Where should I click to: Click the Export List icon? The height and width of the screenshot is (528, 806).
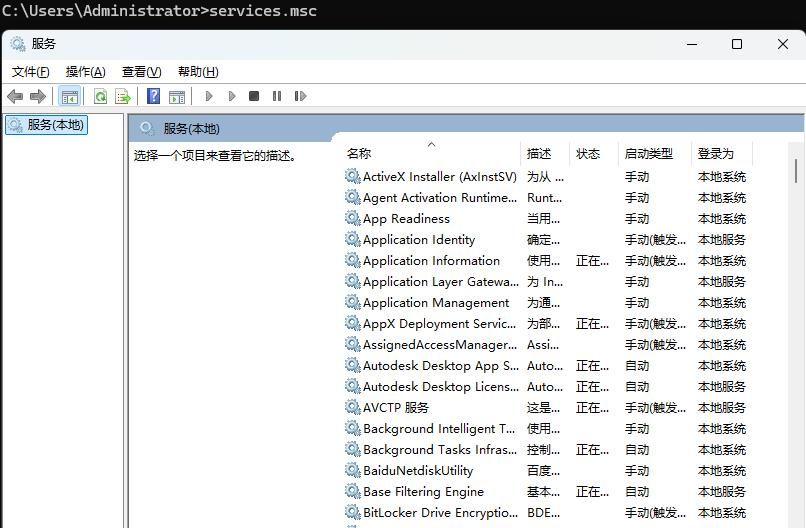[123, 97]
